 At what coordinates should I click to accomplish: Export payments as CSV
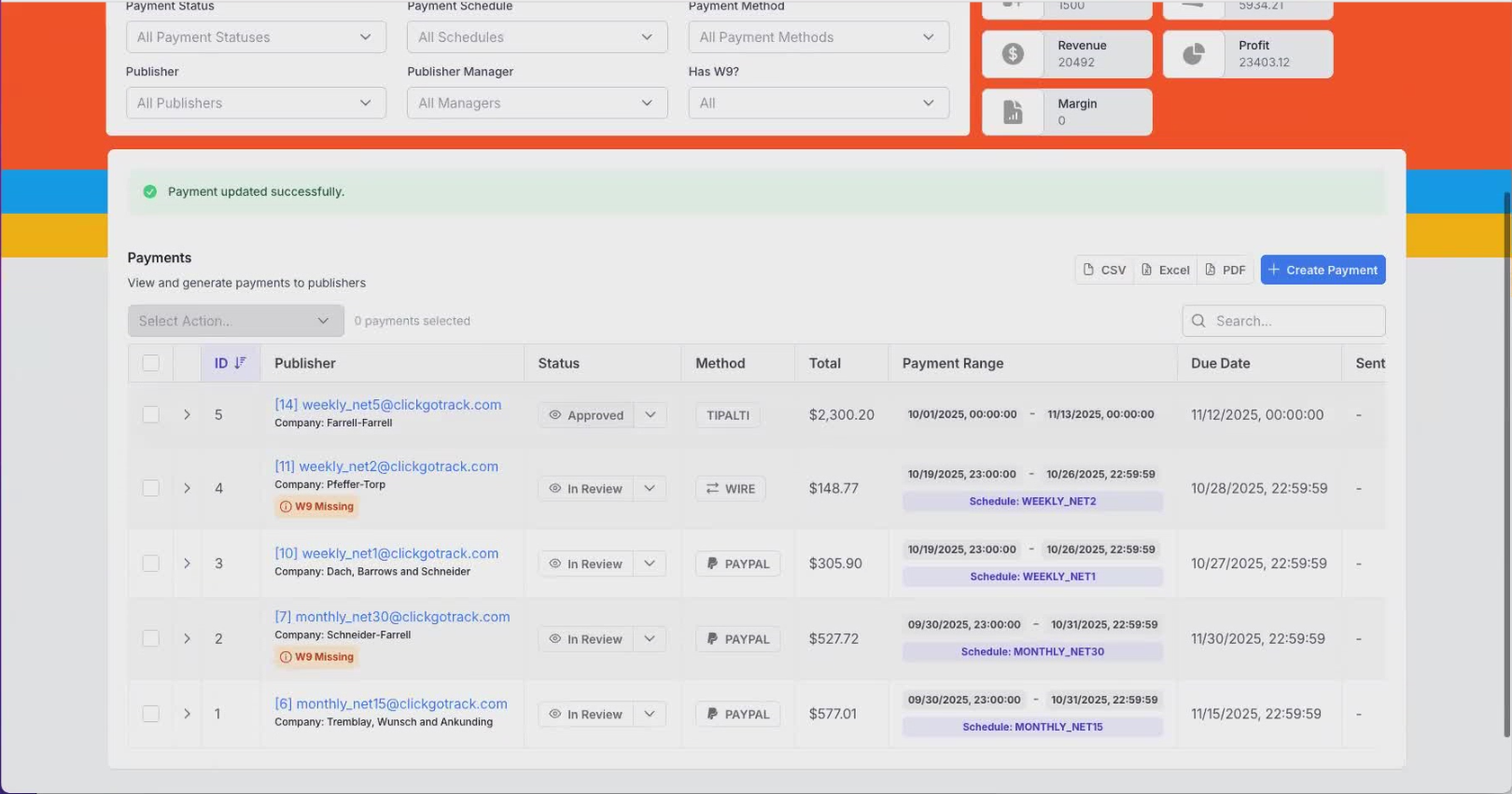click(1104, 270)
